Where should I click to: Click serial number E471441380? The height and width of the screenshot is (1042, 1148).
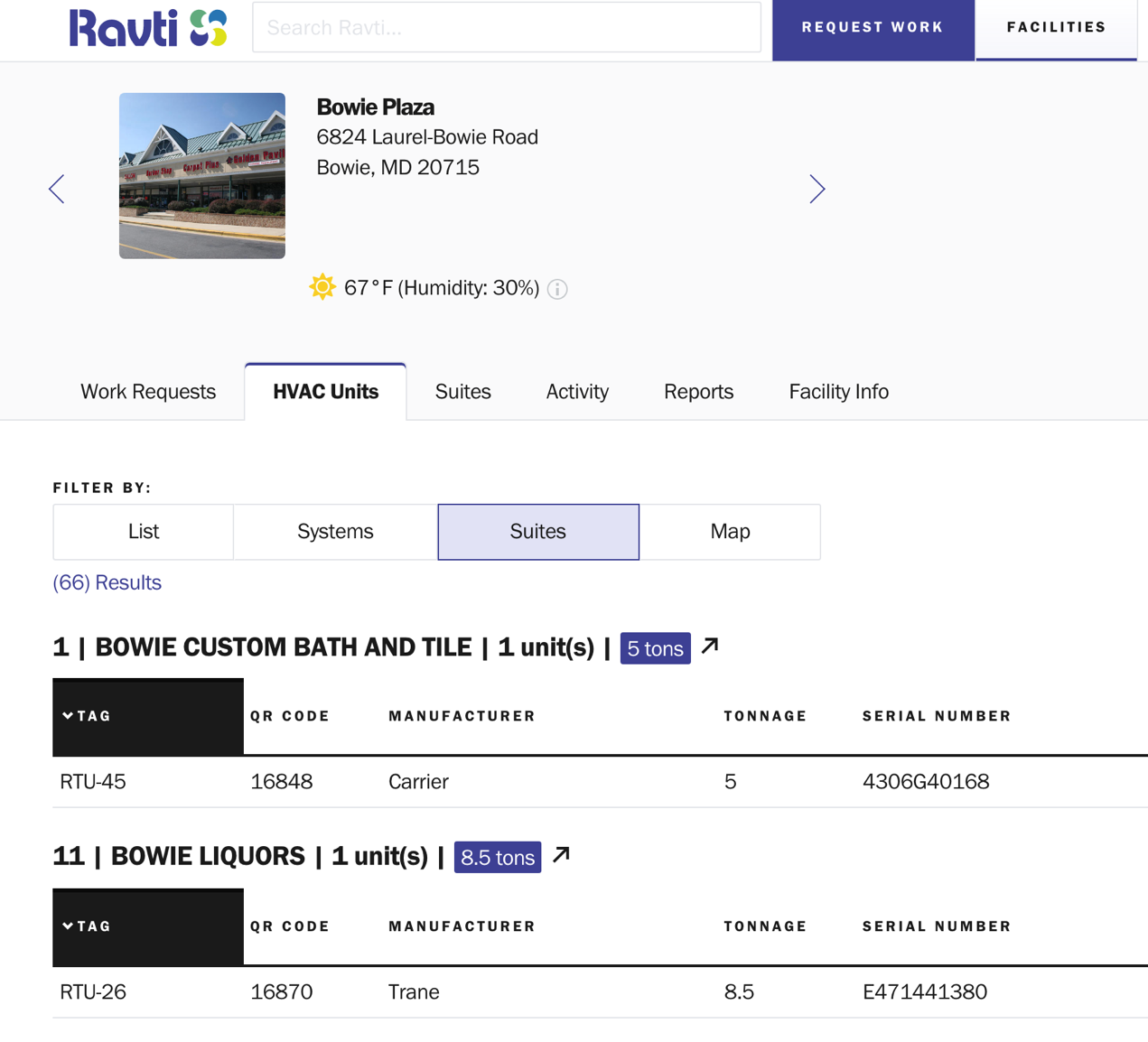[925, 992]
